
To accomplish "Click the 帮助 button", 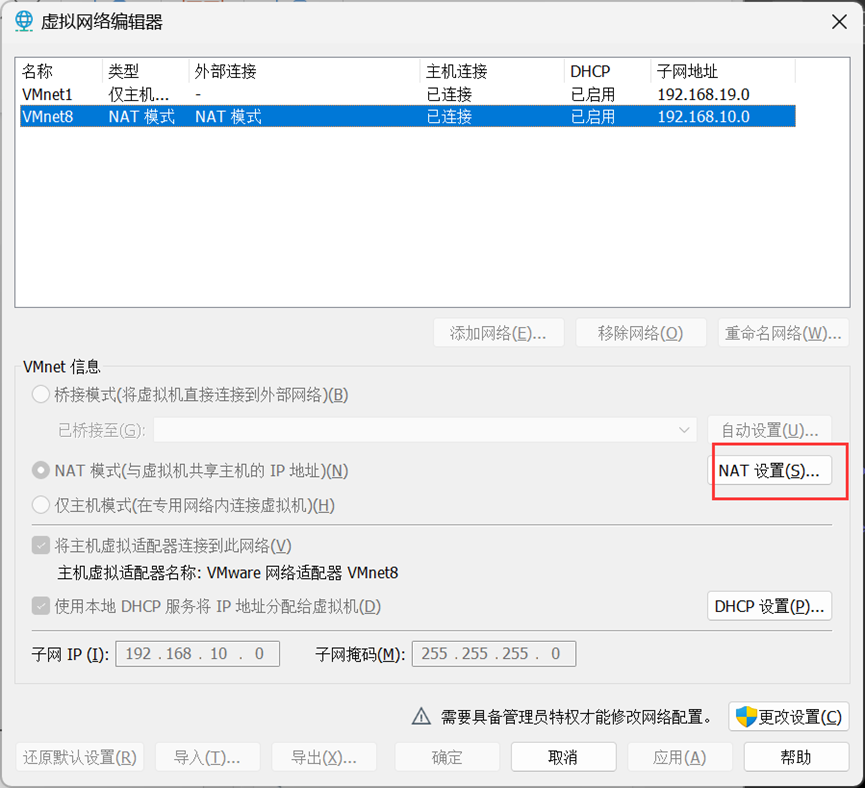I will pos(796,757).
